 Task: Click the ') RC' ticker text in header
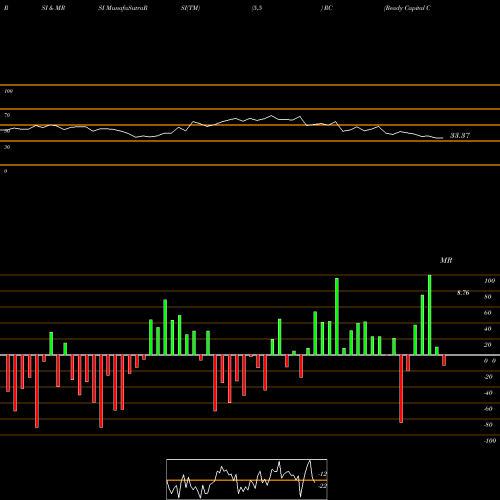pyautogui.click(x=327, y=8)
